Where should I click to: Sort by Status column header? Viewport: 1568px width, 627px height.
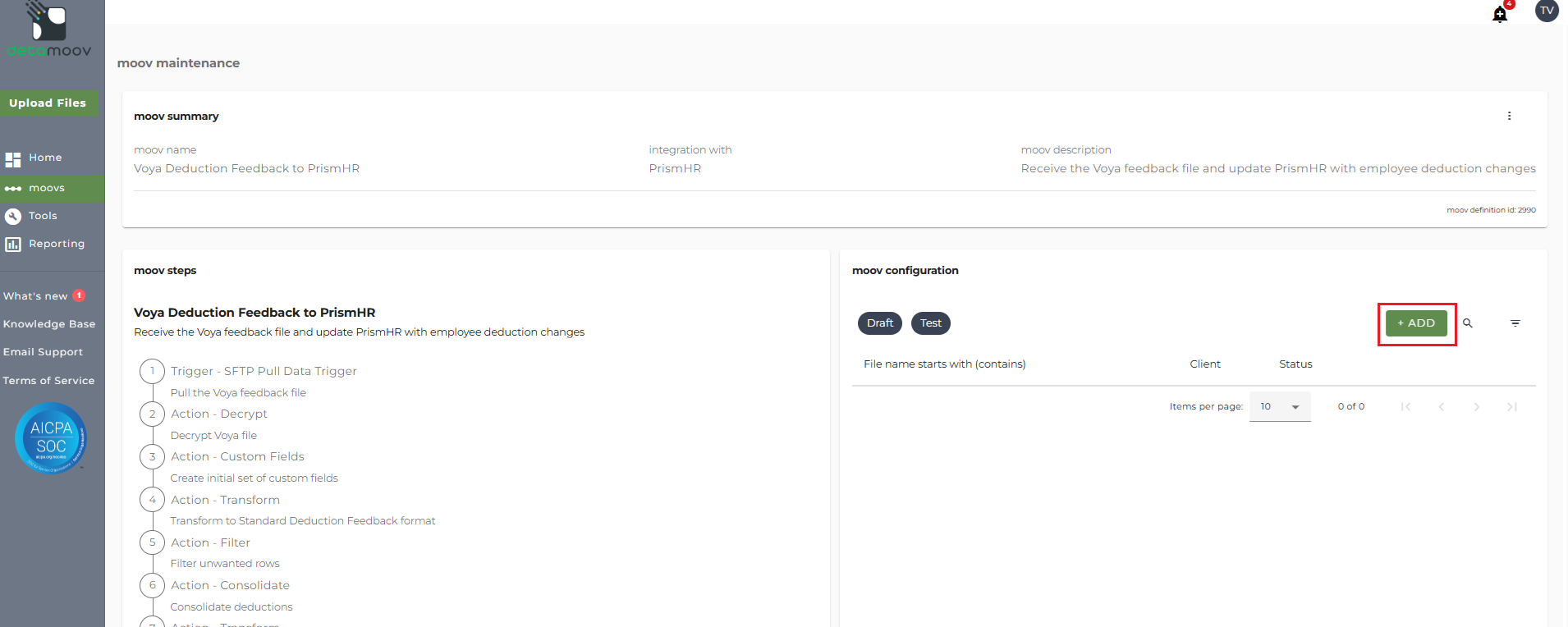coord(1295,364)
